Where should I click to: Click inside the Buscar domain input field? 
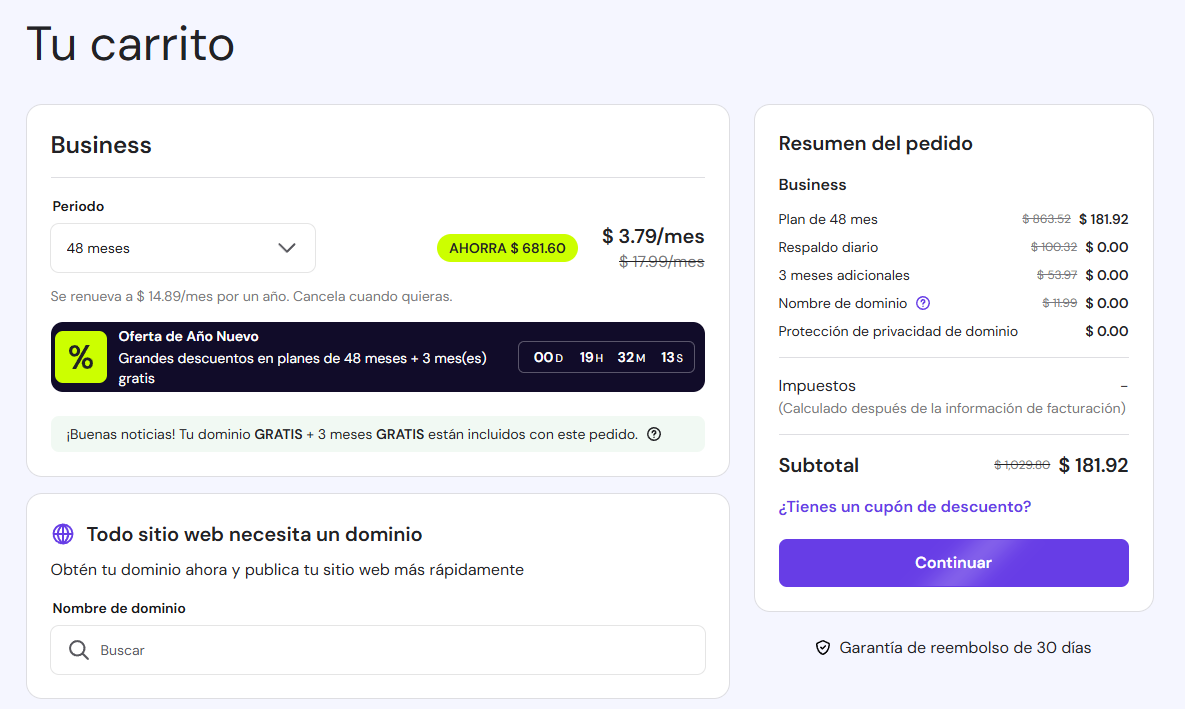pos(300,650)
